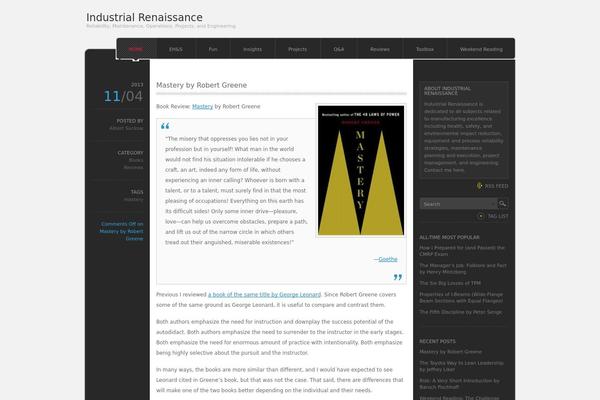This screenshot has width=600, height=400.
Task: Navigate to the Q&A section
Action: coord(339,49)
